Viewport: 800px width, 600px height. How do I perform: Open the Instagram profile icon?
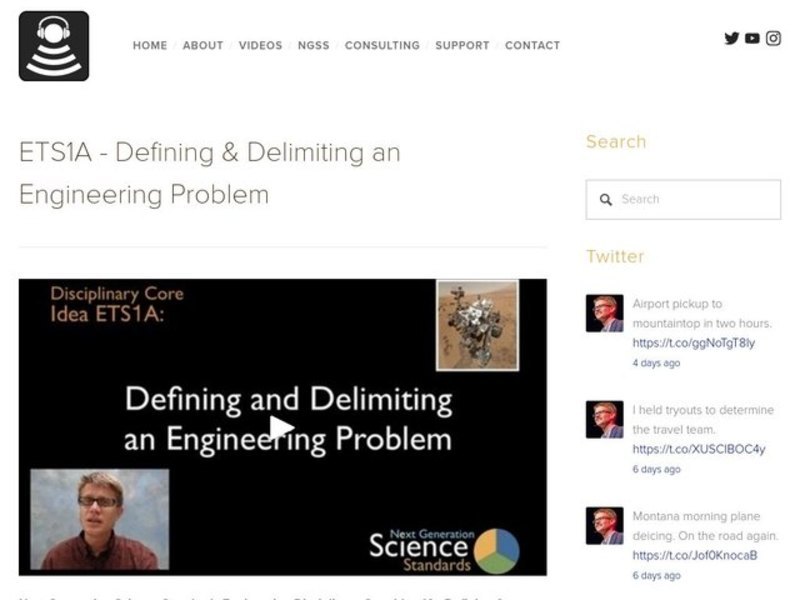(x=773, y=38)
